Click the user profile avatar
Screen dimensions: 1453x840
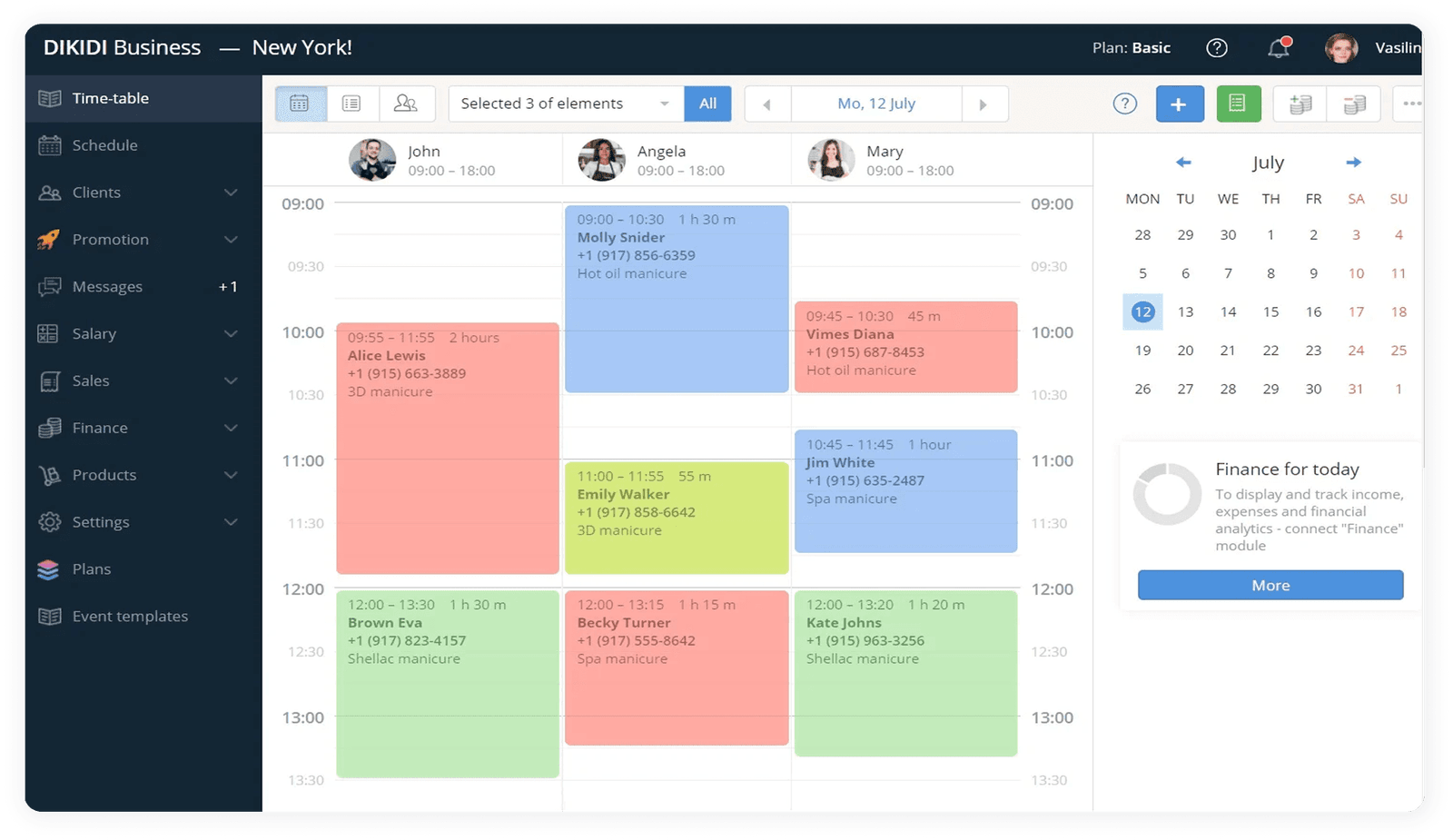pos(1341,48)
